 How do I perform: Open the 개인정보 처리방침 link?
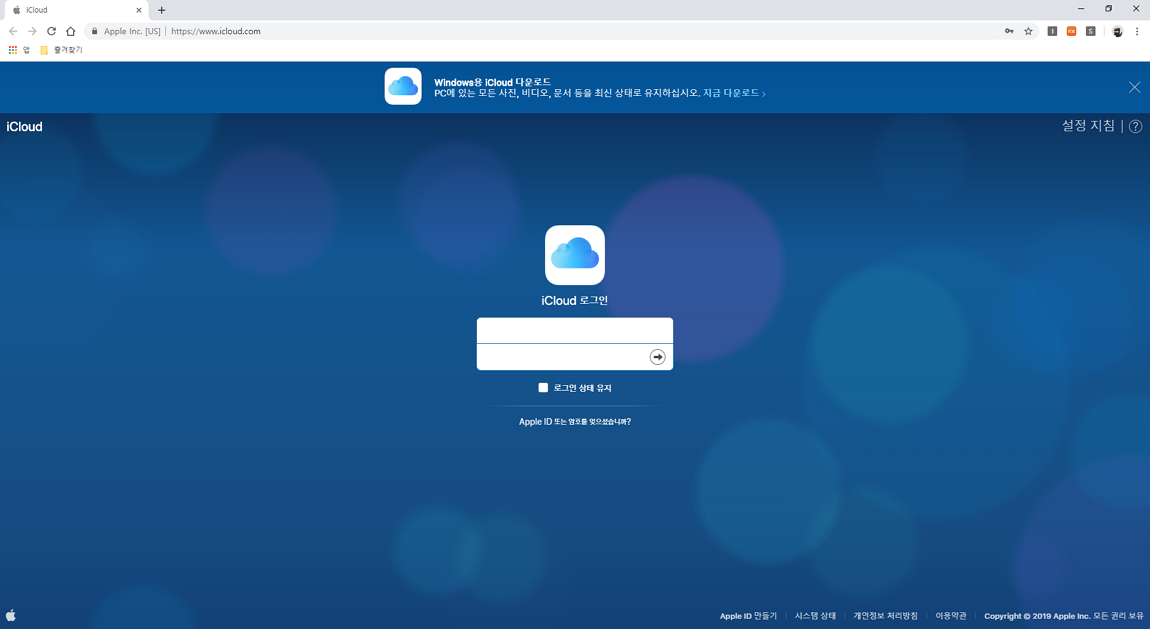tap(885, 616)
